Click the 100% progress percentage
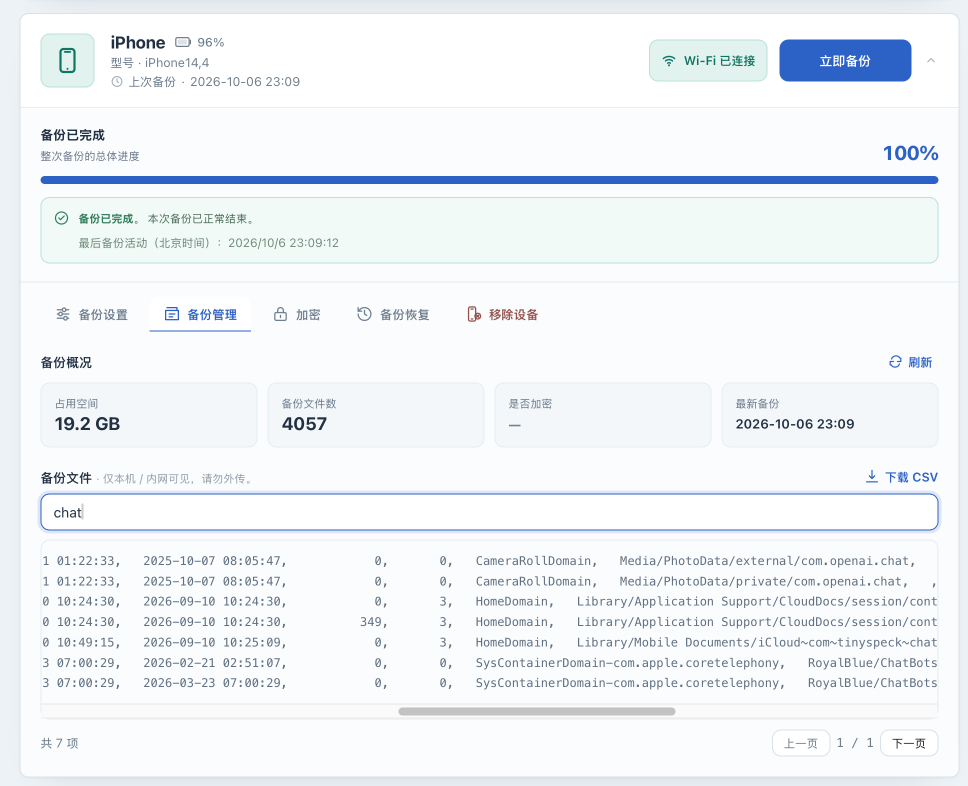This screenshot has width=968, height=786. [x=911, y=153]
